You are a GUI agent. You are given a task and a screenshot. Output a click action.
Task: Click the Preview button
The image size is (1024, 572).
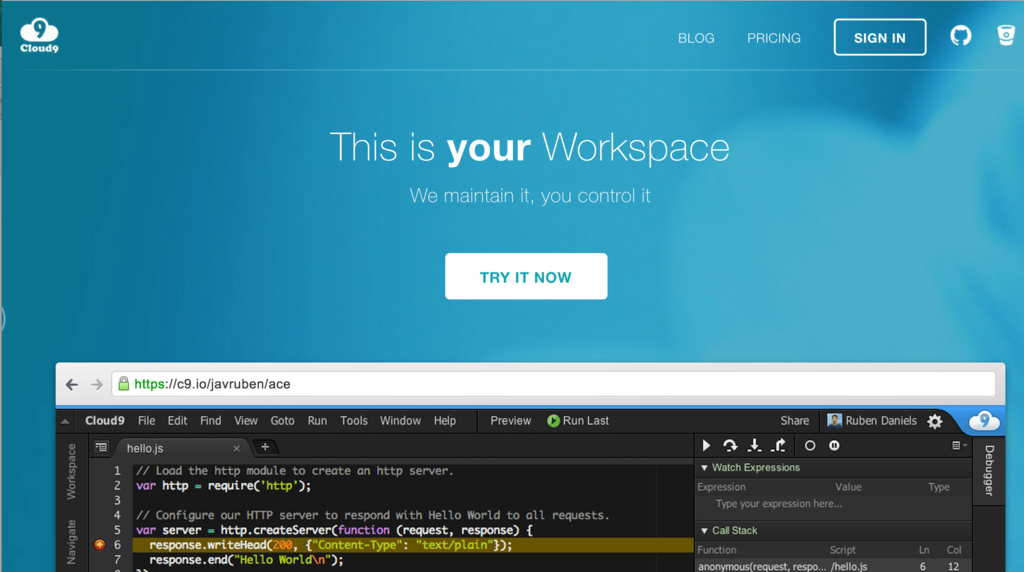[x=511, y=421]
